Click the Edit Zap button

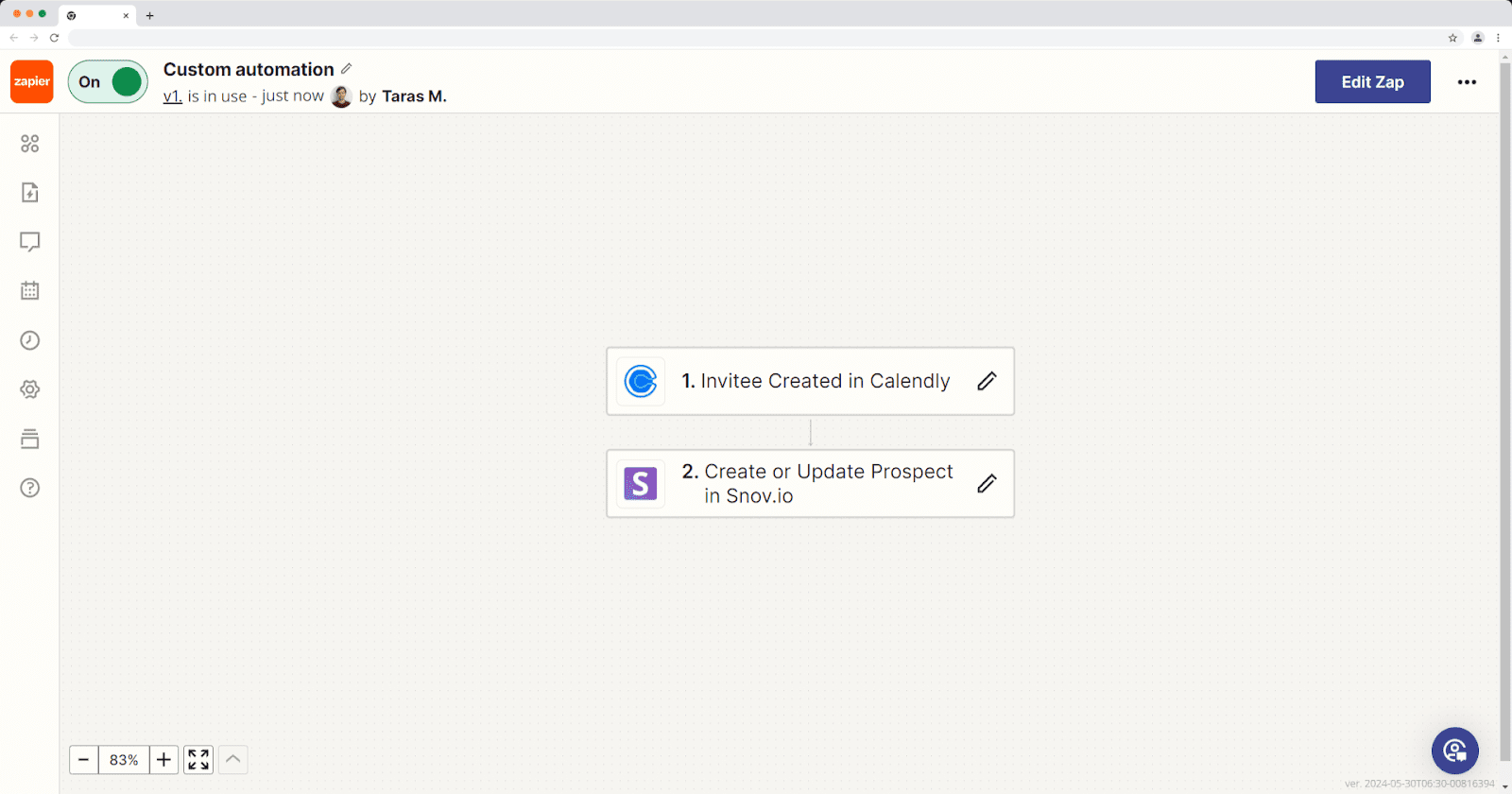[1372, 82]
